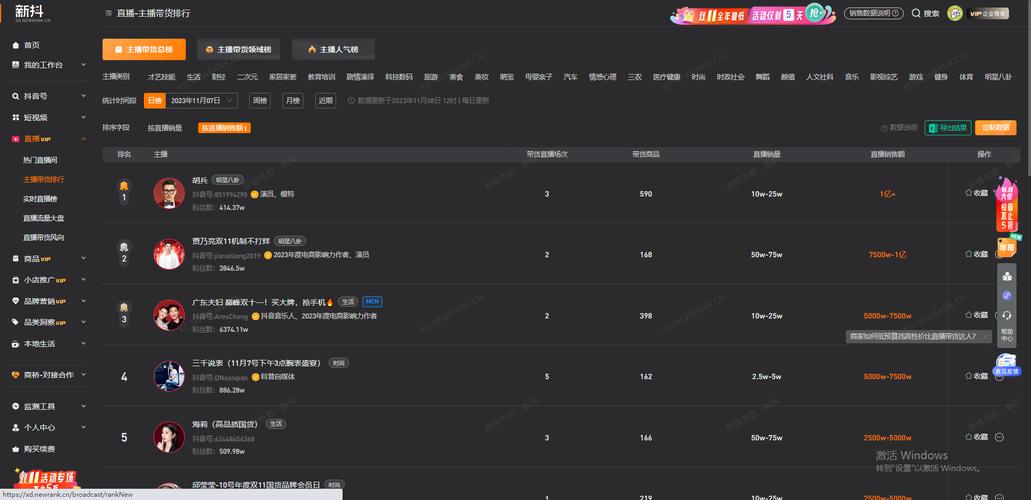This screenshot has height=500, width=1031.
Task: Expand 抖音号 sidebar section
Action: click(x=84, y=96)
